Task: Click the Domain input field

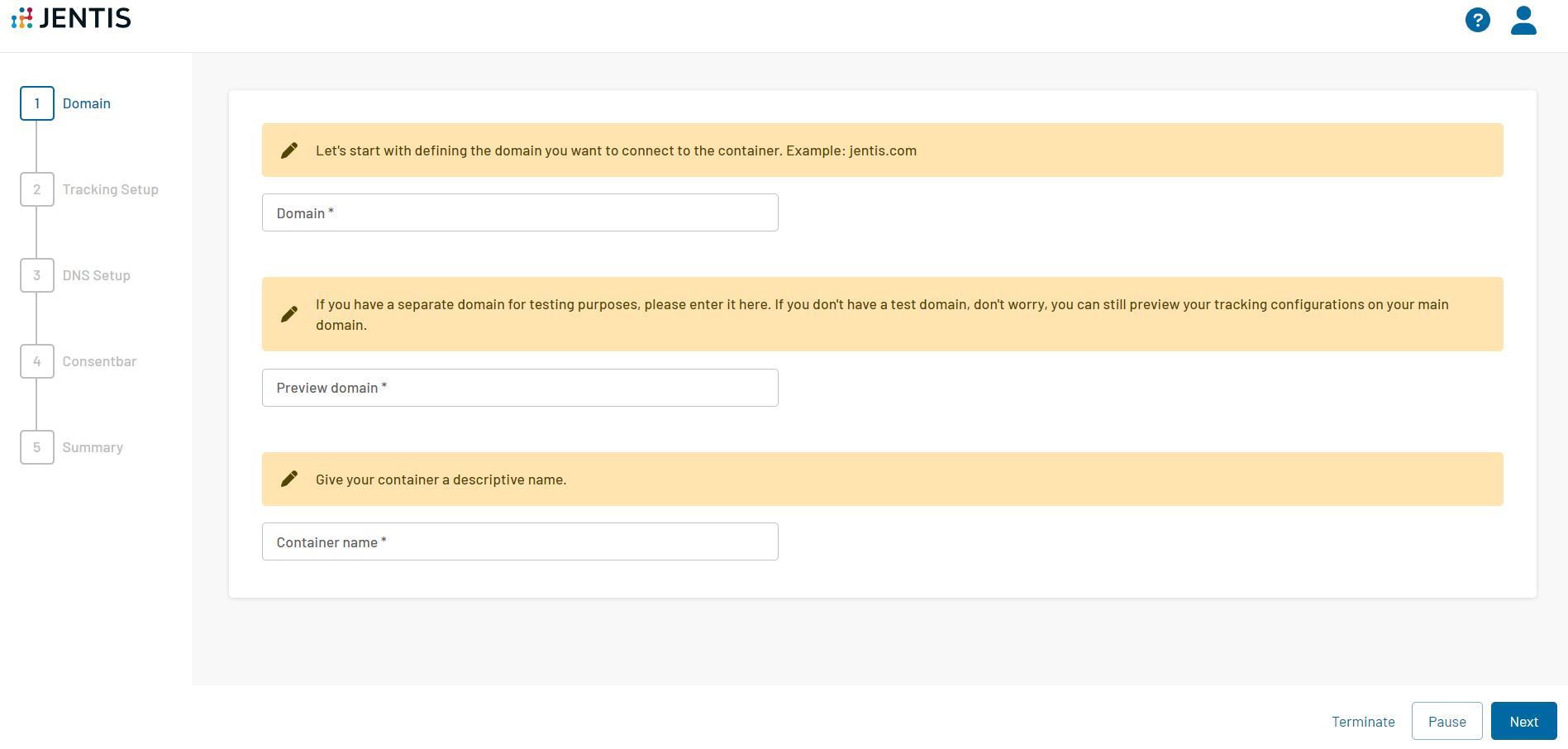Action: [x=519, y=212]
